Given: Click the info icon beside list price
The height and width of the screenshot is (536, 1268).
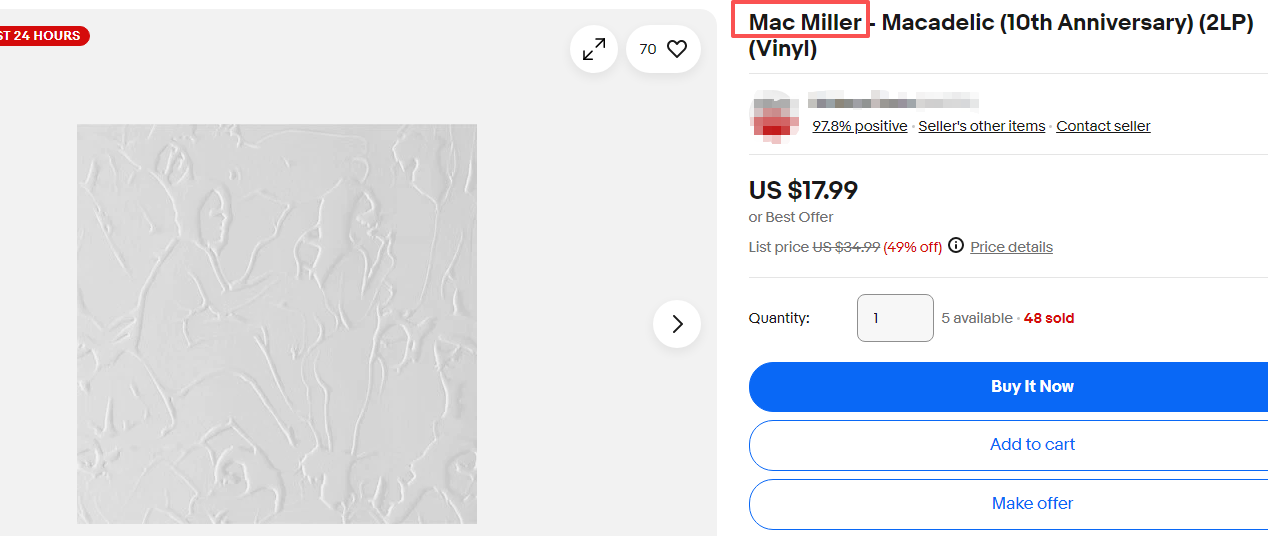Looking at the screenshot, I should (956, 246).
